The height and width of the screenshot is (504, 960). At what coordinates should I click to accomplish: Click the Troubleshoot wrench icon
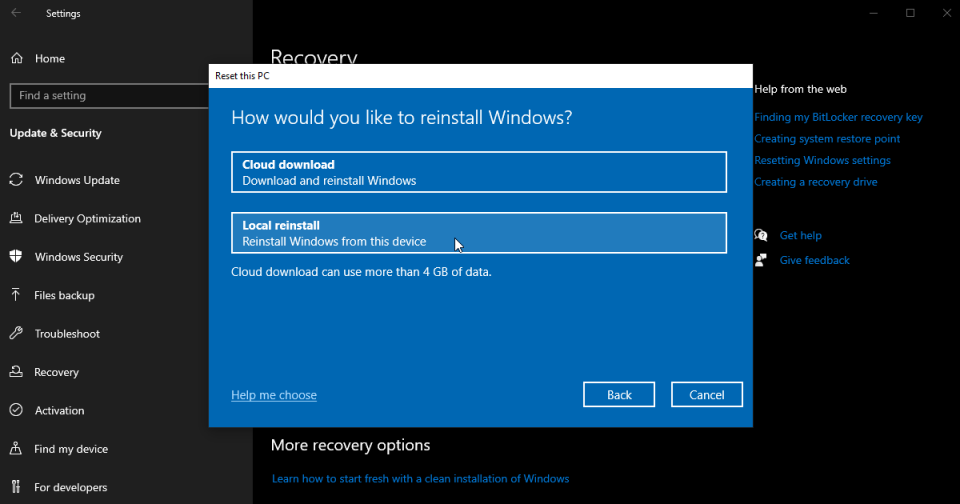point(17,333)
